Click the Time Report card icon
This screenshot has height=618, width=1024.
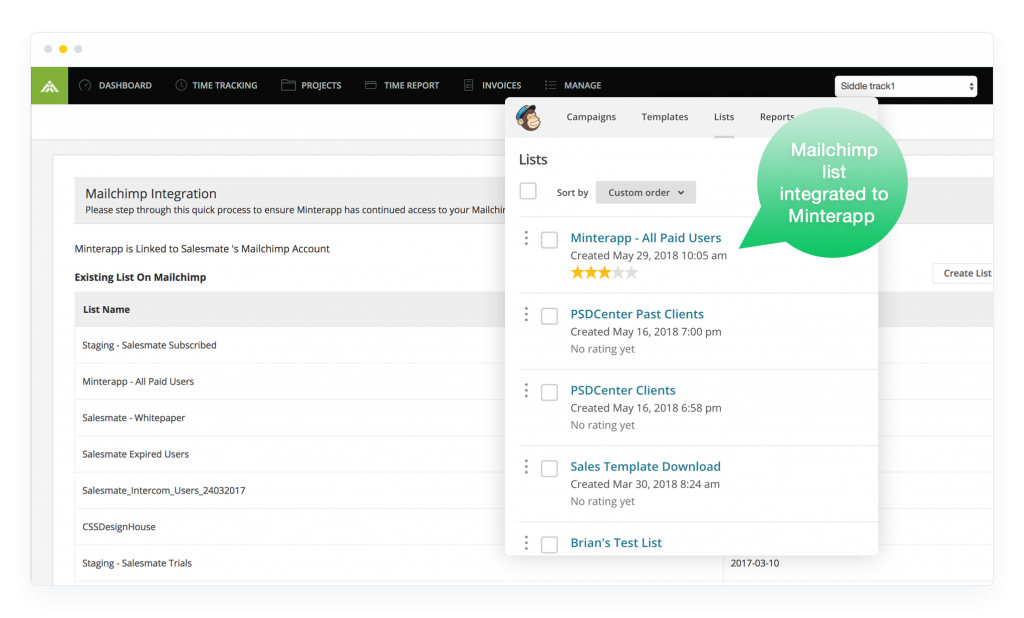(x=370, y=85)
